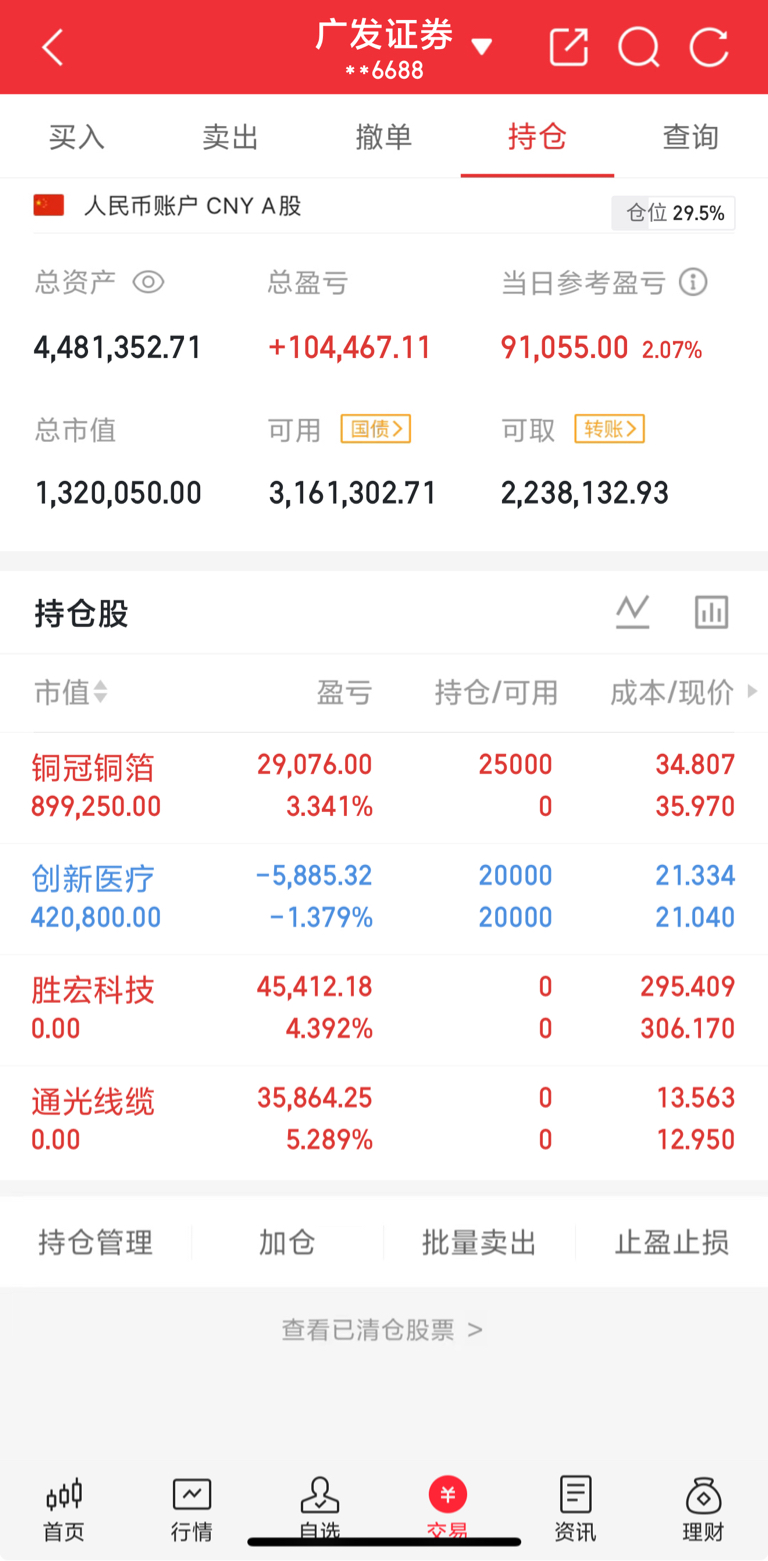Tap the 人民币账户 CNY A股 label
Screen dimensions: 768x1561
pos(192,206)
